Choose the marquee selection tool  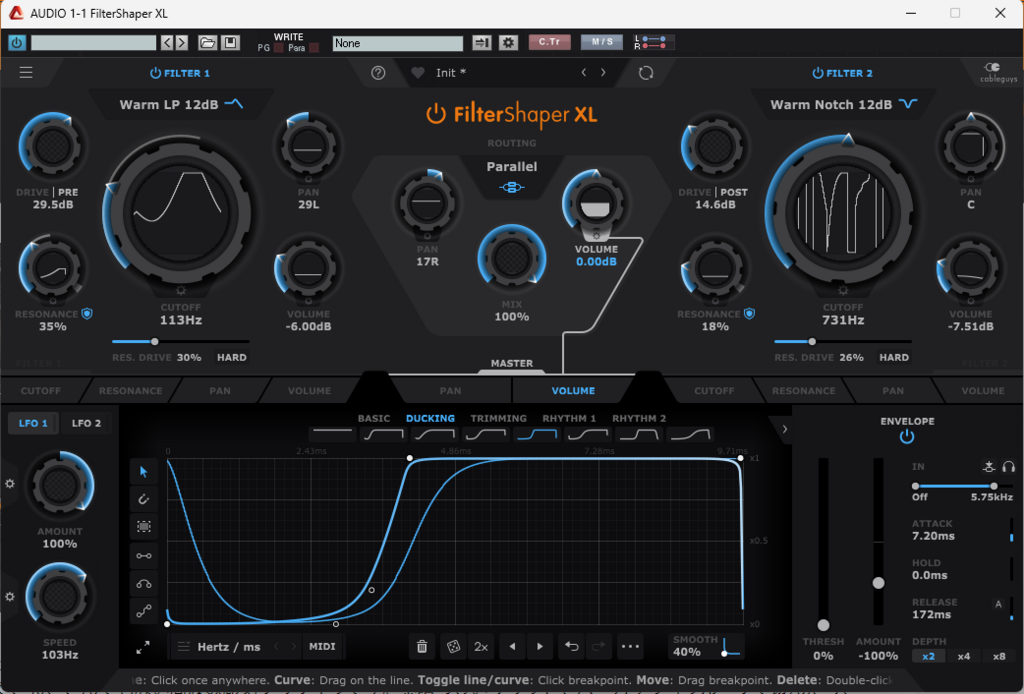point(144,526)
